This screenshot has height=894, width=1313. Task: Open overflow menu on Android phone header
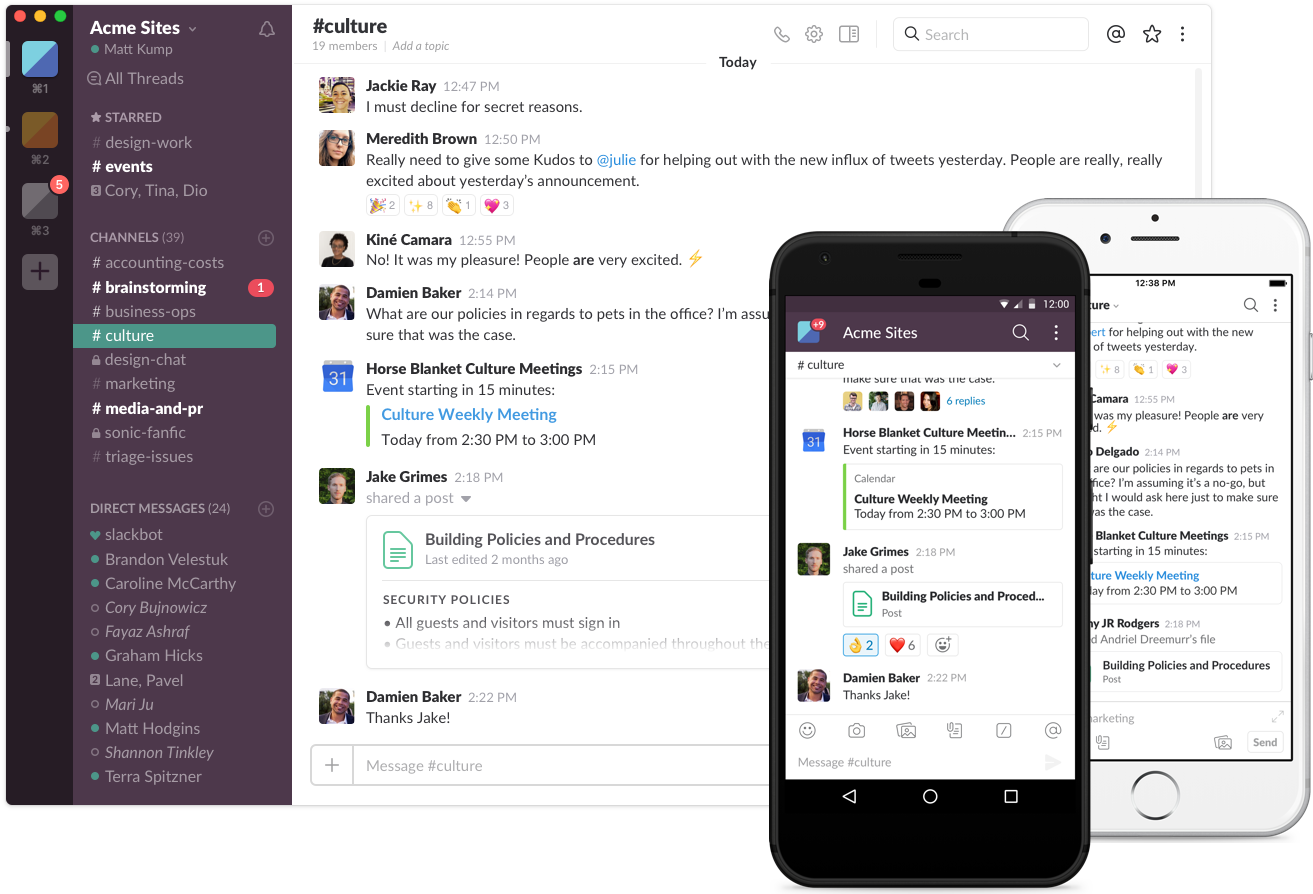pyautogui.click(x=1056, y=333)
